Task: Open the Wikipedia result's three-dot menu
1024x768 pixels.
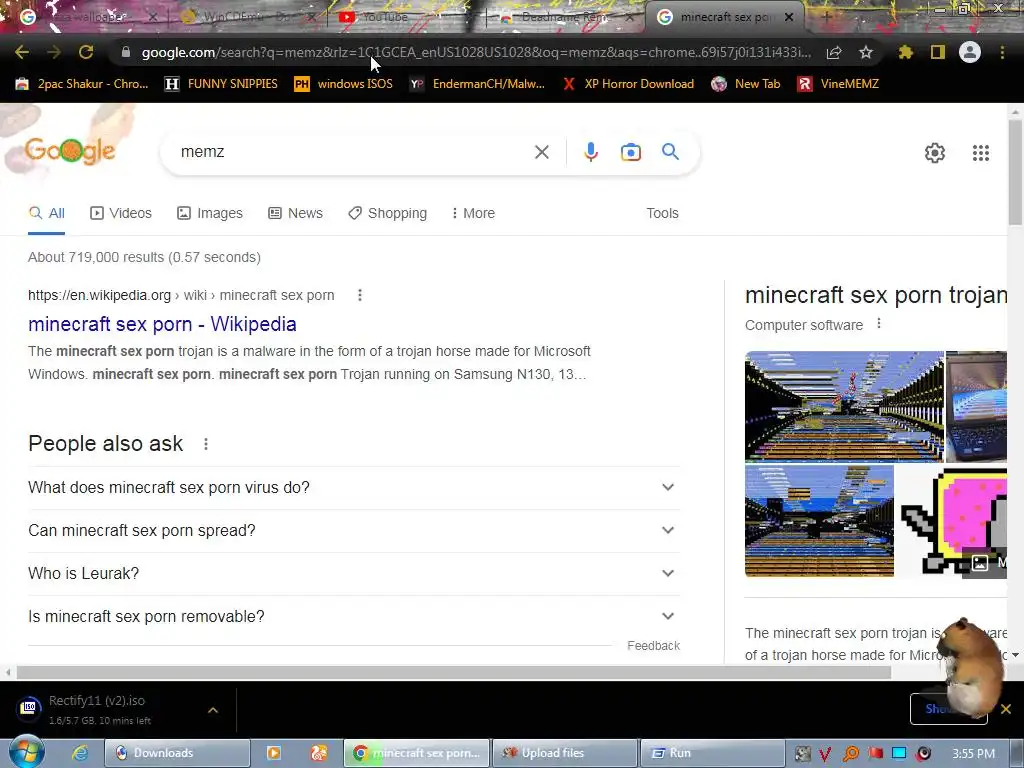Action: [360, 295]
